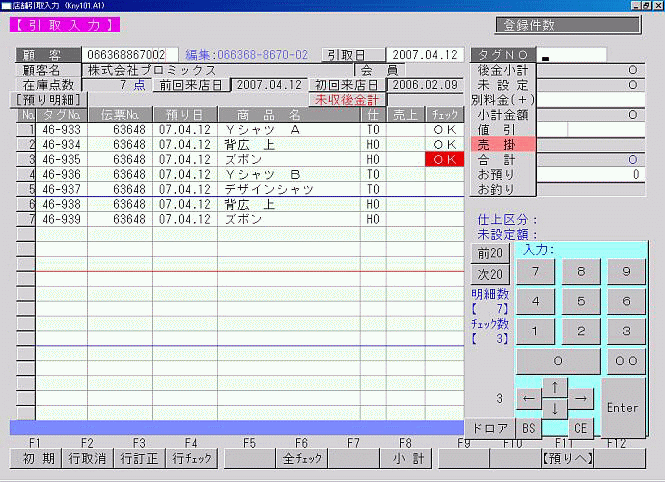Select row 1 tag 46-933

61,130
